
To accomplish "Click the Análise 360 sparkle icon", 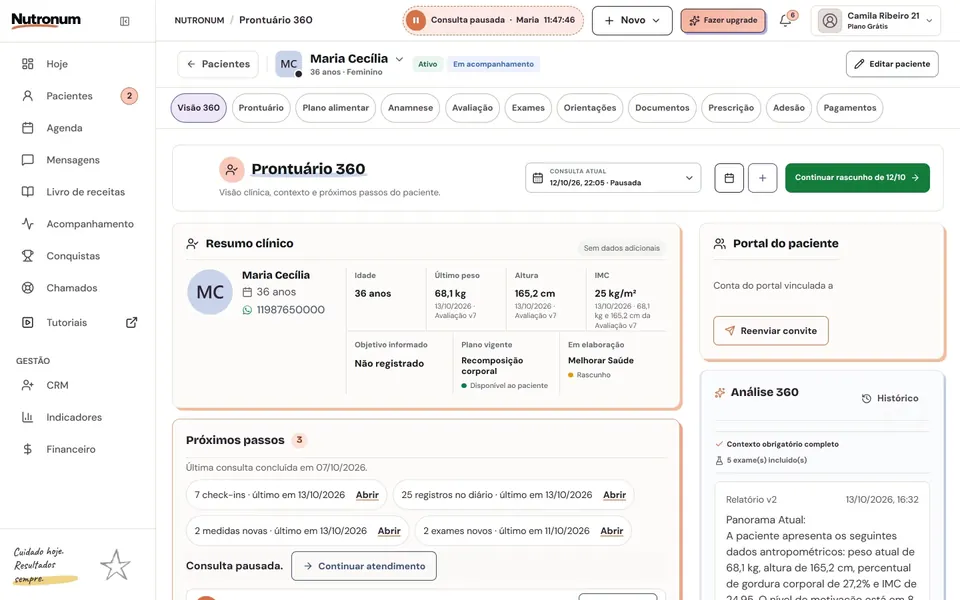I will pos(720,392).
